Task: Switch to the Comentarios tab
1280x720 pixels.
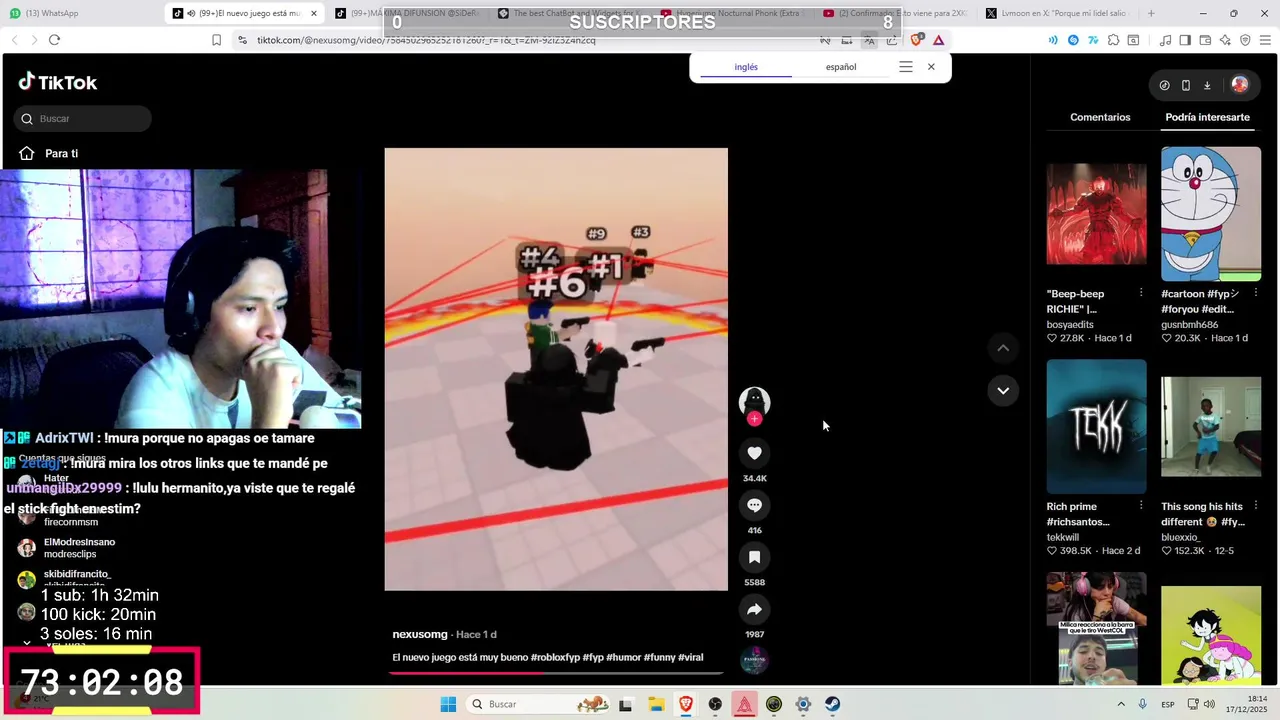Action: tap(1100, 117)
